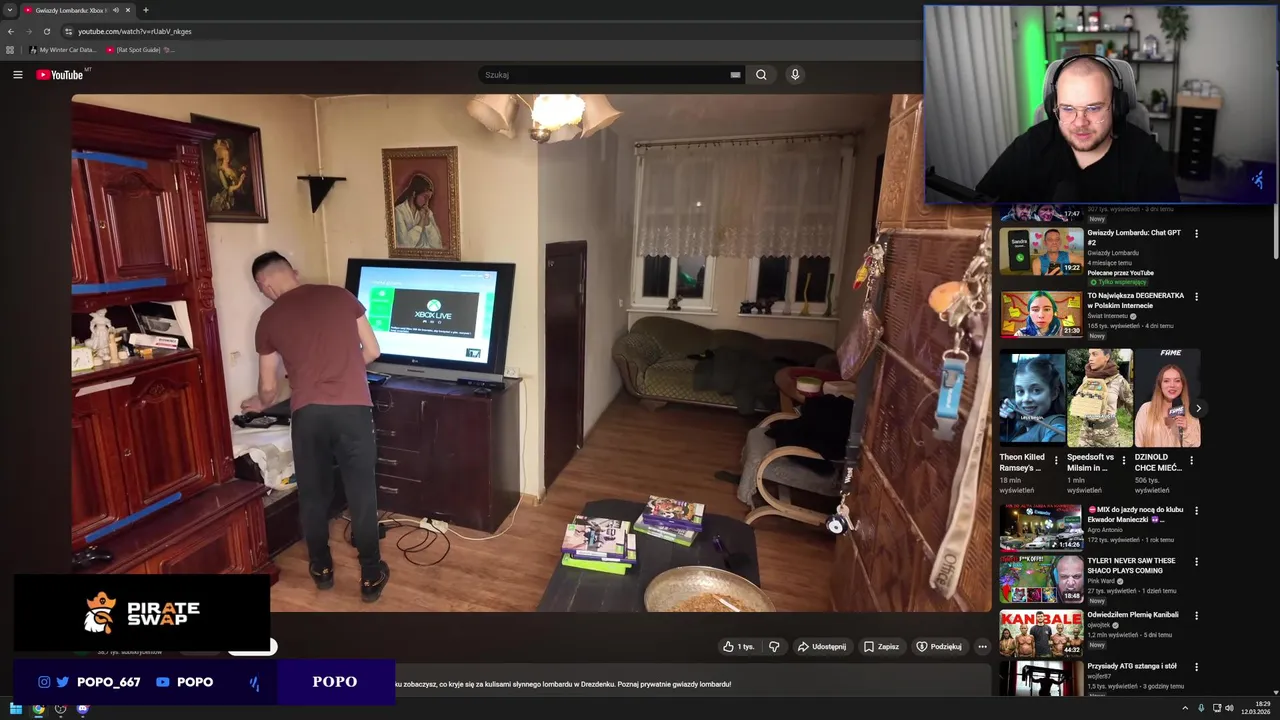Click the Udostępnij share button
This screenshot has height=720, width=1280.
[822, 647]
